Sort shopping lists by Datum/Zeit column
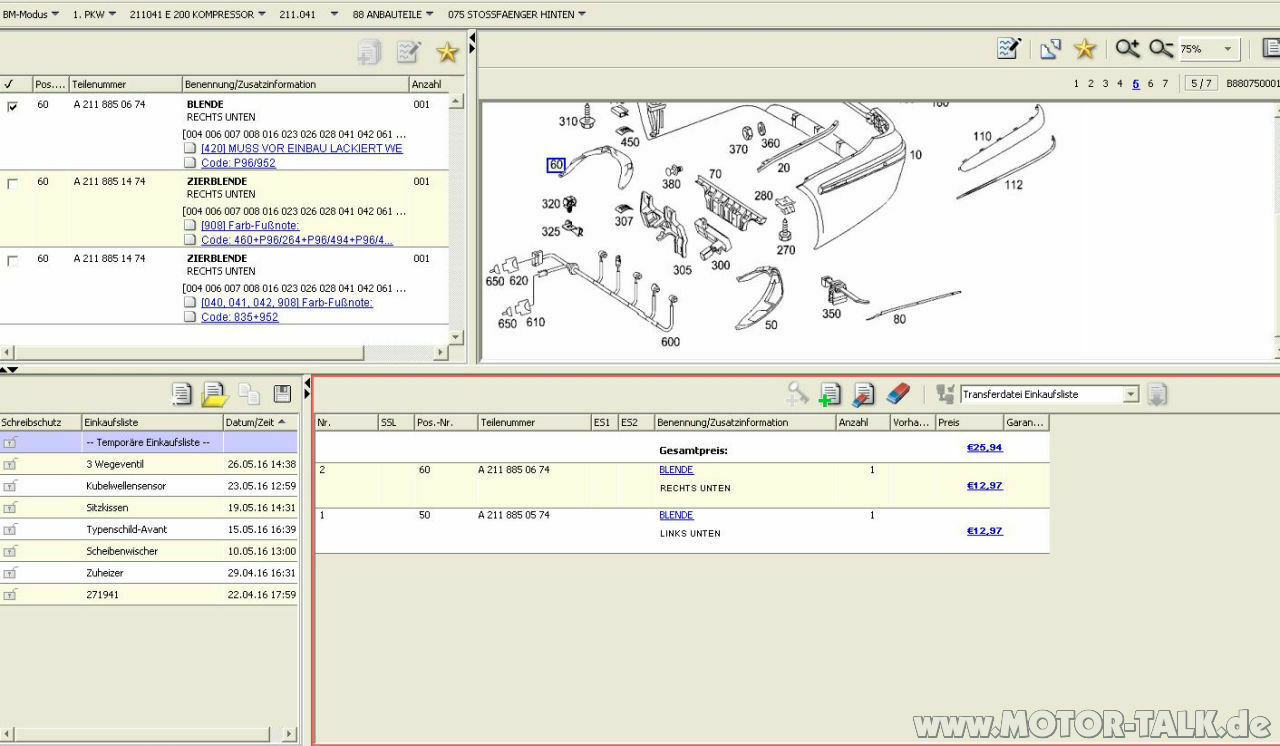The height and width of the screenshot is (746, 1280). [260, 422]
